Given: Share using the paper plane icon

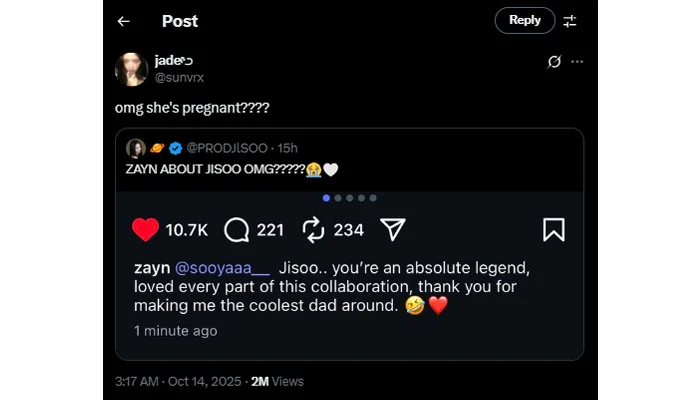Looking at the screenshot, I should point(393,230).
